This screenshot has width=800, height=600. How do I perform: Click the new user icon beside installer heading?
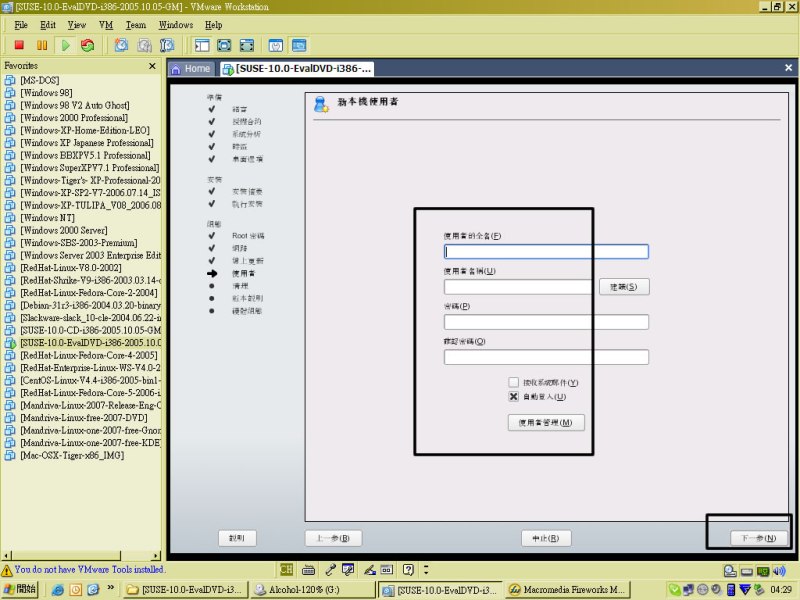(321, 104)
